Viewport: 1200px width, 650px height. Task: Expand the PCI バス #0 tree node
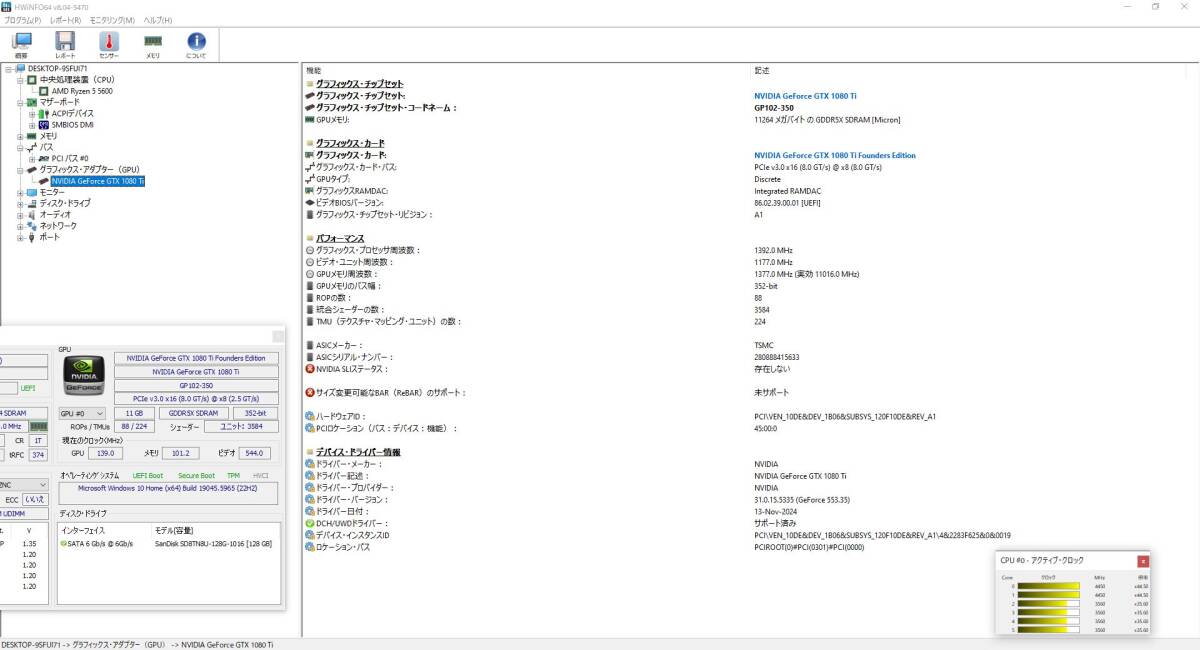click(32, 158)
